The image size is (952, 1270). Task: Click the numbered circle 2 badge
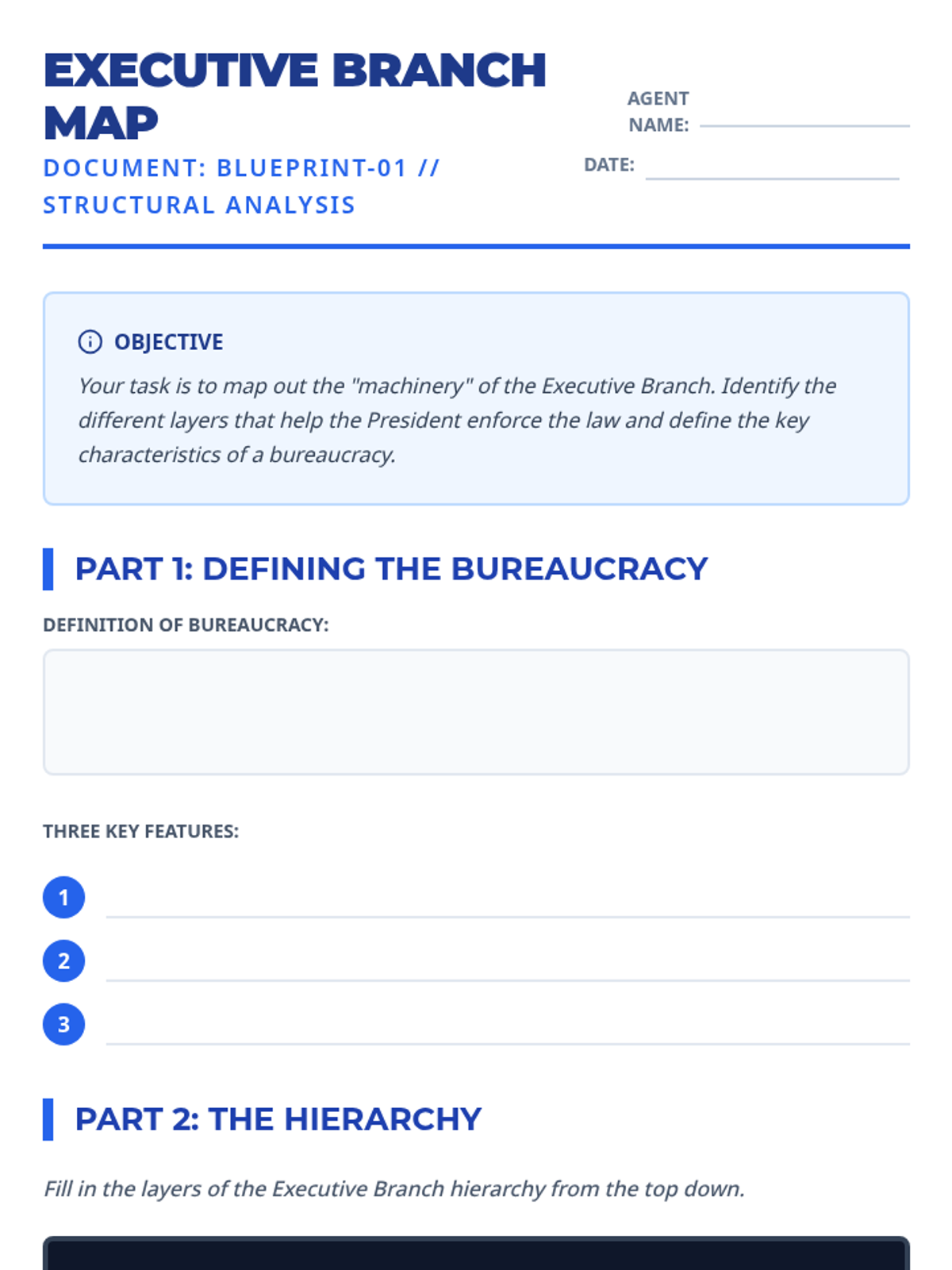coord(63,961)
